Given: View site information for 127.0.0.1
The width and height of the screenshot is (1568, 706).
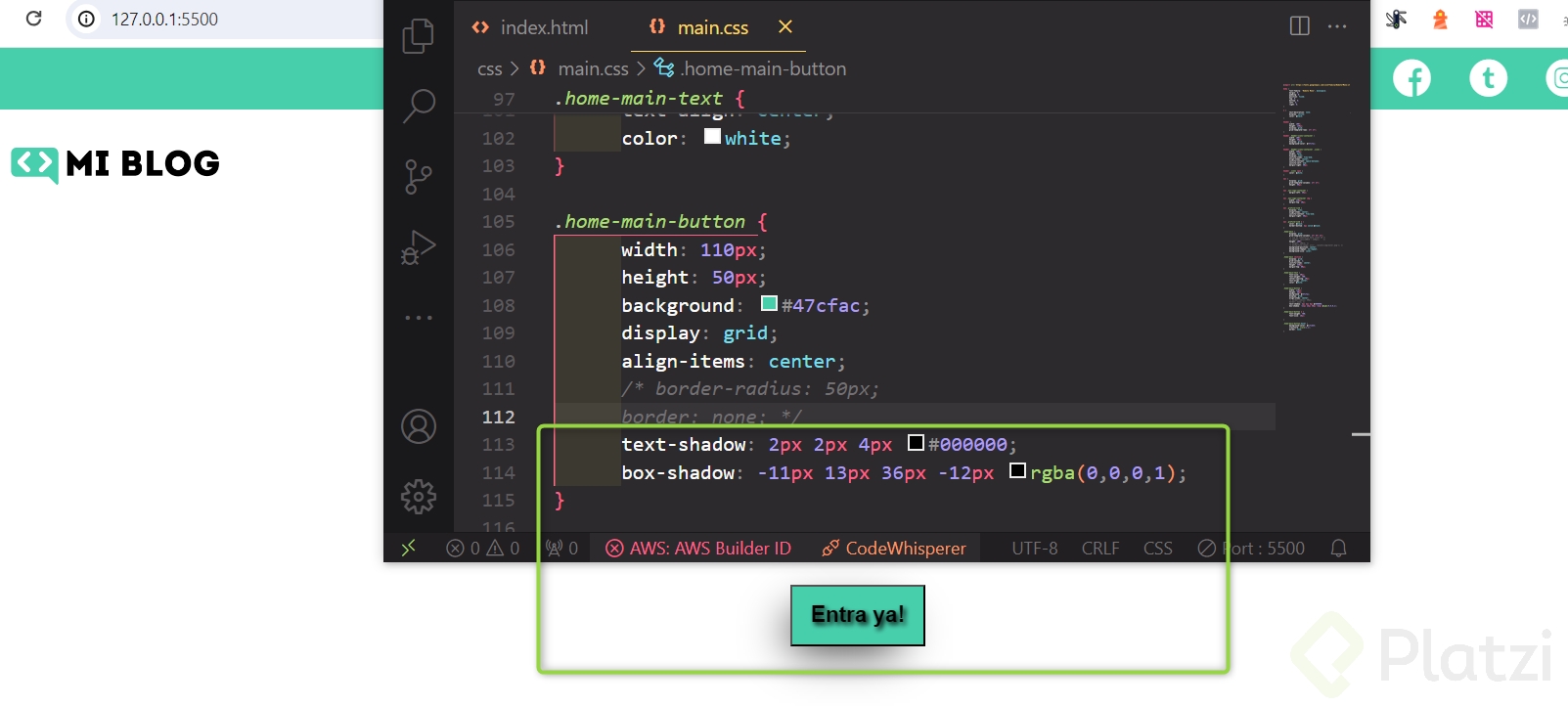Looking at the screenshot, I should tap(87, 19).
